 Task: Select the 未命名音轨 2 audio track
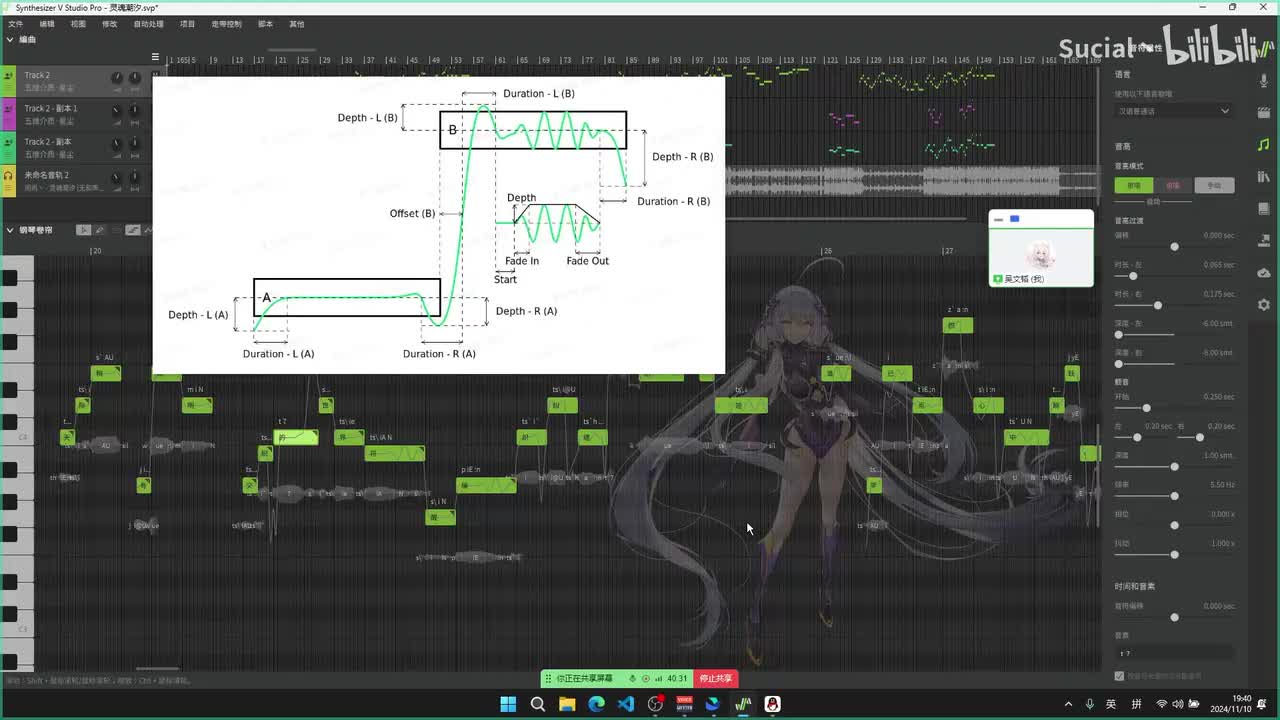tap(47, 175)
